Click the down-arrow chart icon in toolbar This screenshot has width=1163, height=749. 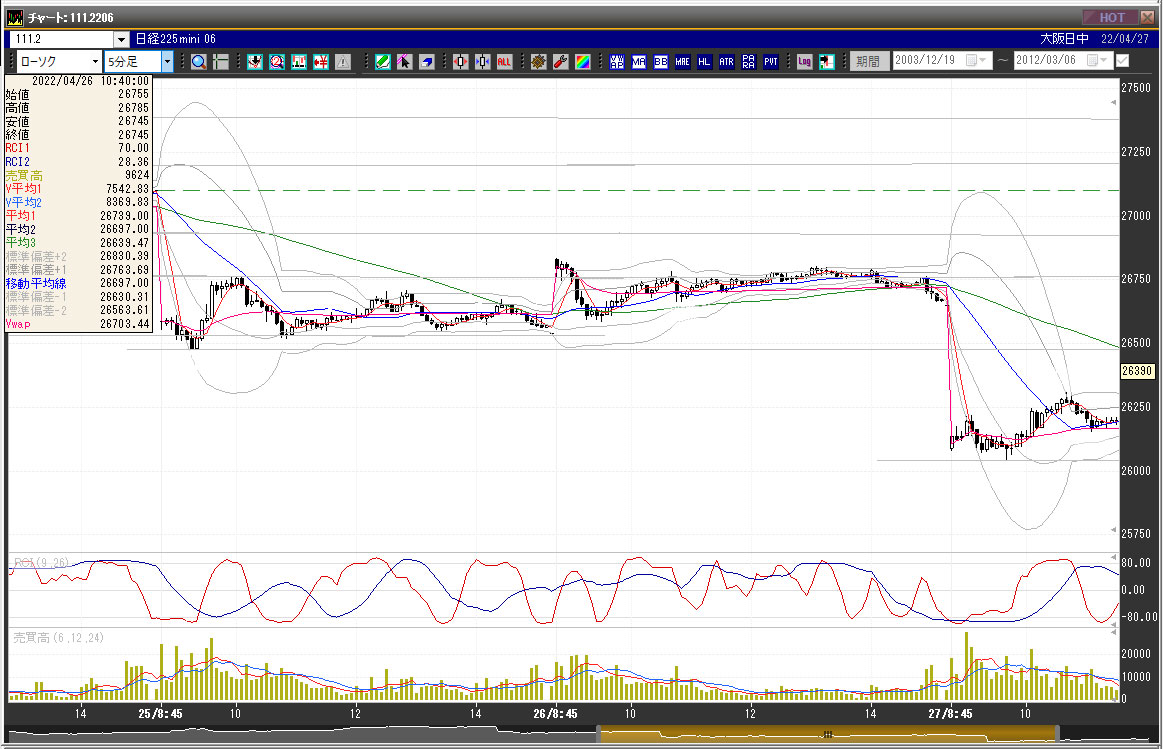(255, 62)
